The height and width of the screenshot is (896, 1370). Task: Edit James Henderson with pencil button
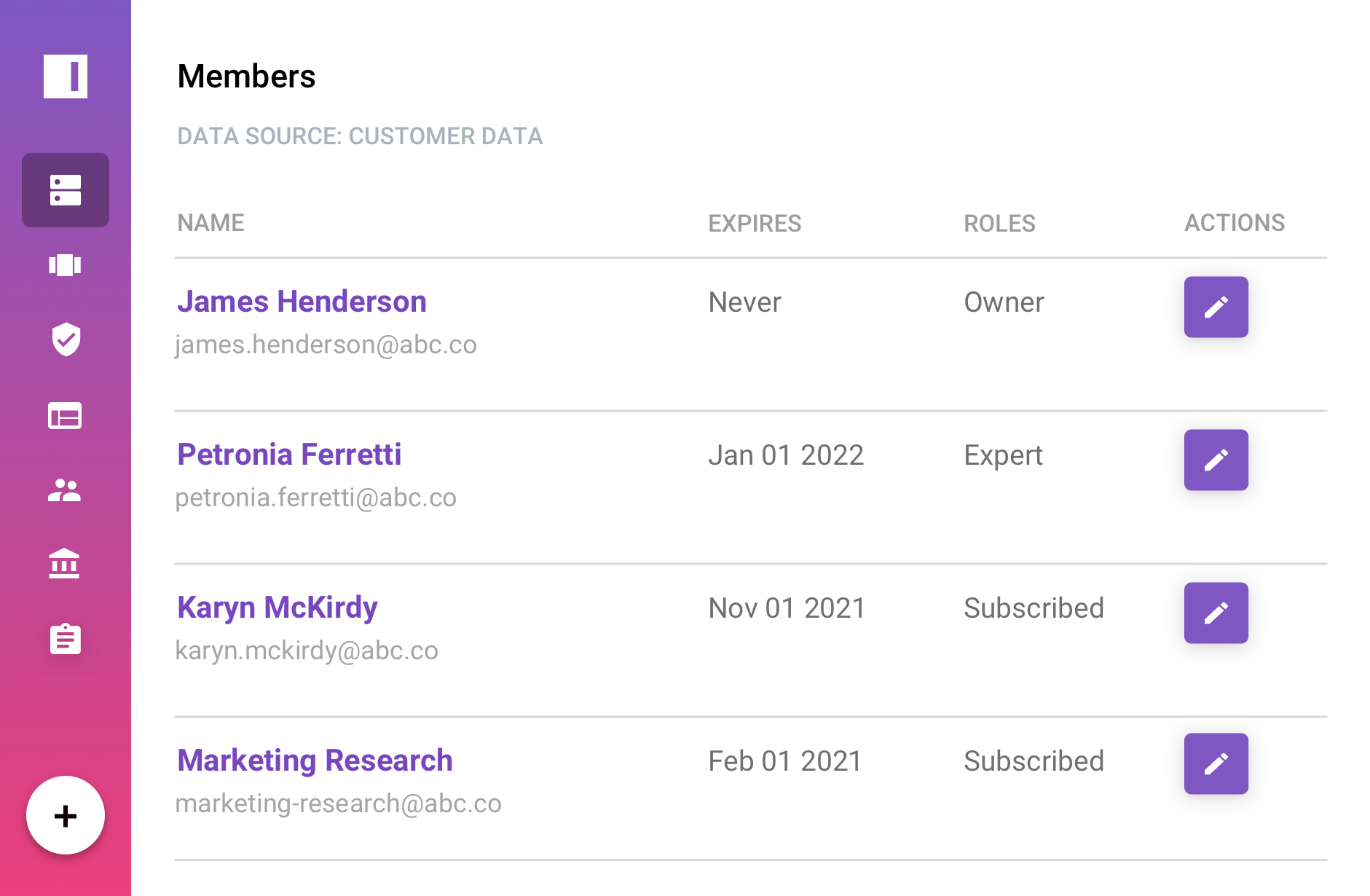pos(1216,307)
